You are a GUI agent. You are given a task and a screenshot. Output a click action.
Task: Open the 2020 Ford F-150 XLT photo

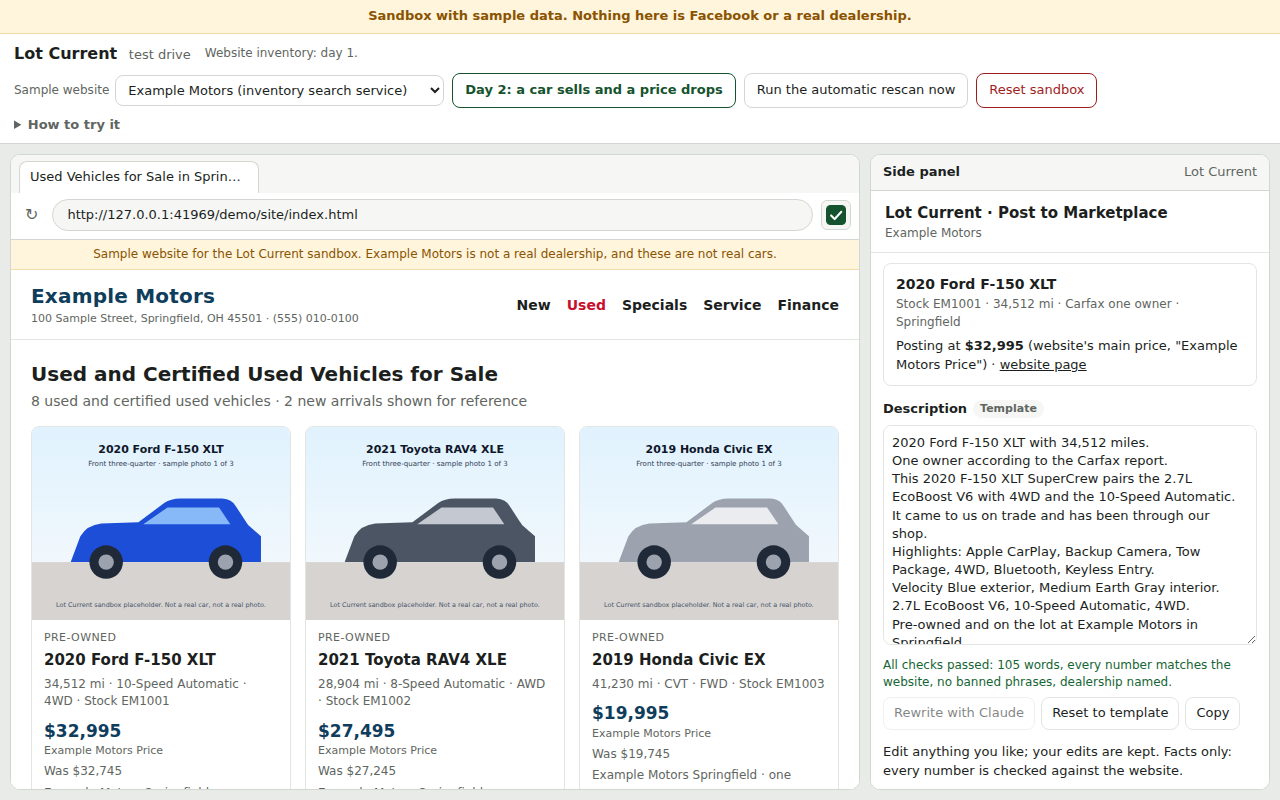161,524
